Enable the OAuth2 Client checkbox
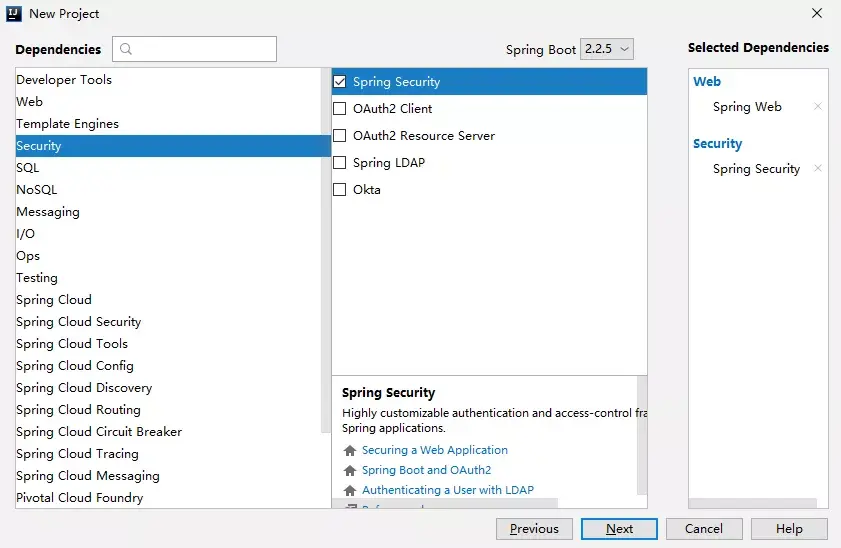Viewport: 841px width, 548px height. pyautogui.click(x=340, y=108)
